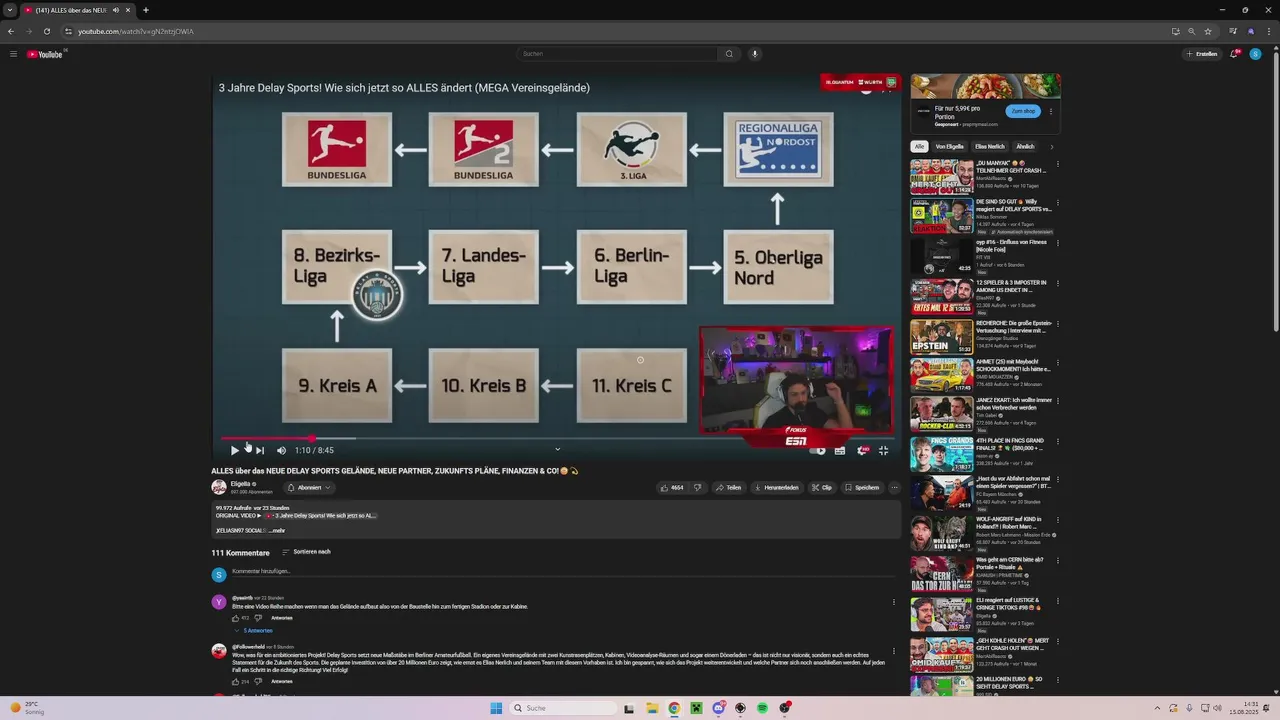Screen dimensions: 1280x720
Task: Mute the tab via its speaker icon
Action: coord(116,10)
